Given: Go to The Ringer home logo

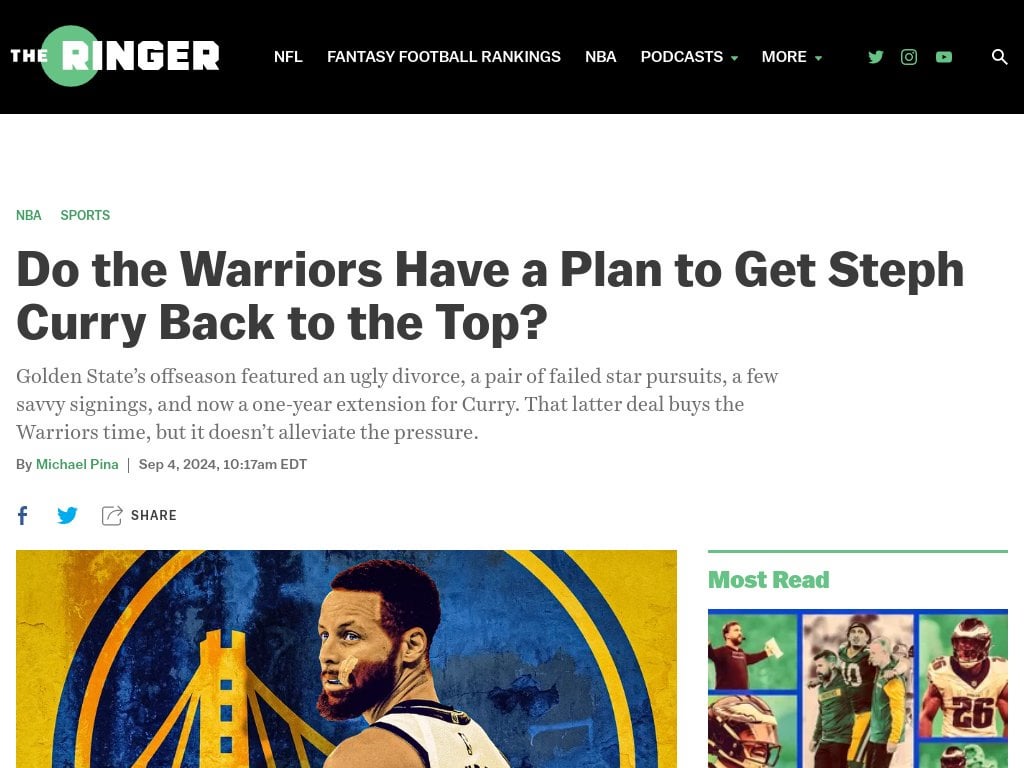Looking at the screenshot, I should coord(115,56).
